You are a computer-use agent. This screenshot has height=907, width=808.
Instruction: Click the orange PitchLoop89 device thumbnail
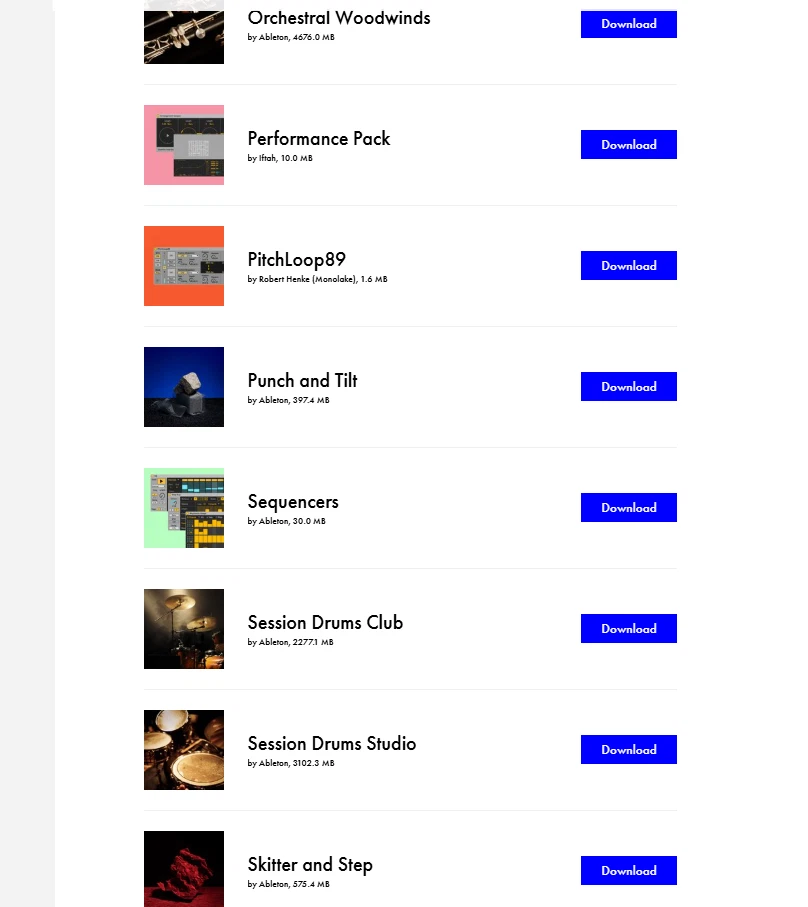point(184,266)
